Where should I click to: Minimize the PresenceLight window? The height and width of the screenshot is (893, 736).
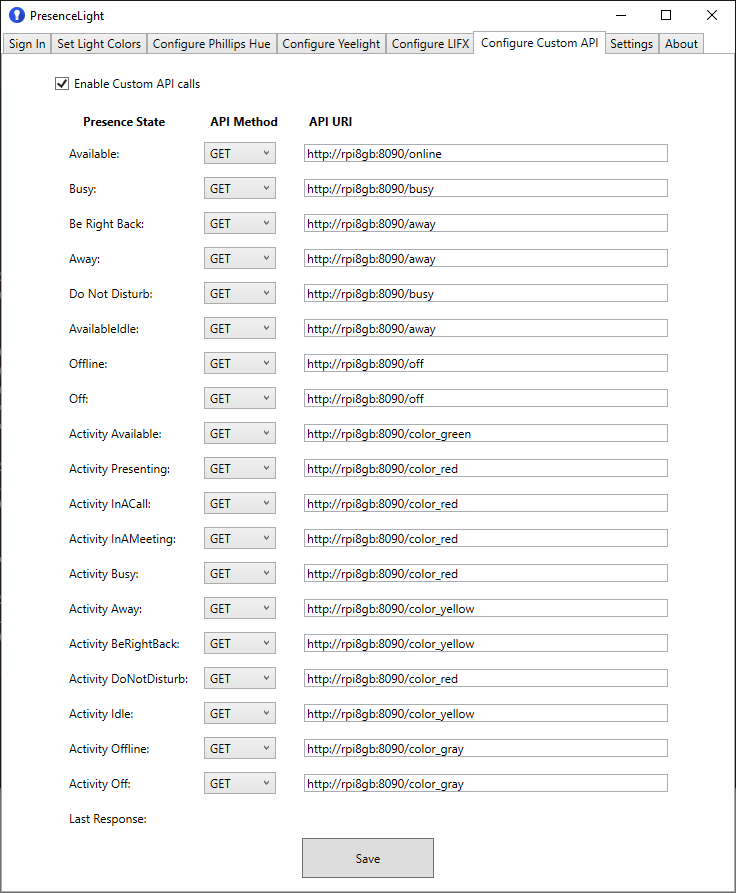click(621, 16)
